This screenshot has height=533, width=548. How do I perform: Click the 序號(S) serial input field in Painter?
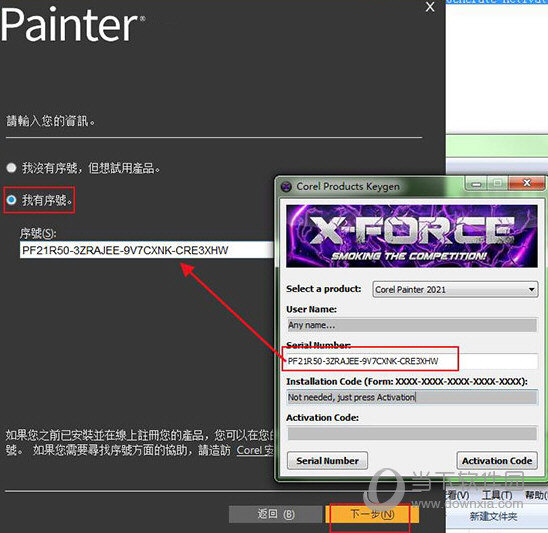pyautogui.click(x=147, y=250)
